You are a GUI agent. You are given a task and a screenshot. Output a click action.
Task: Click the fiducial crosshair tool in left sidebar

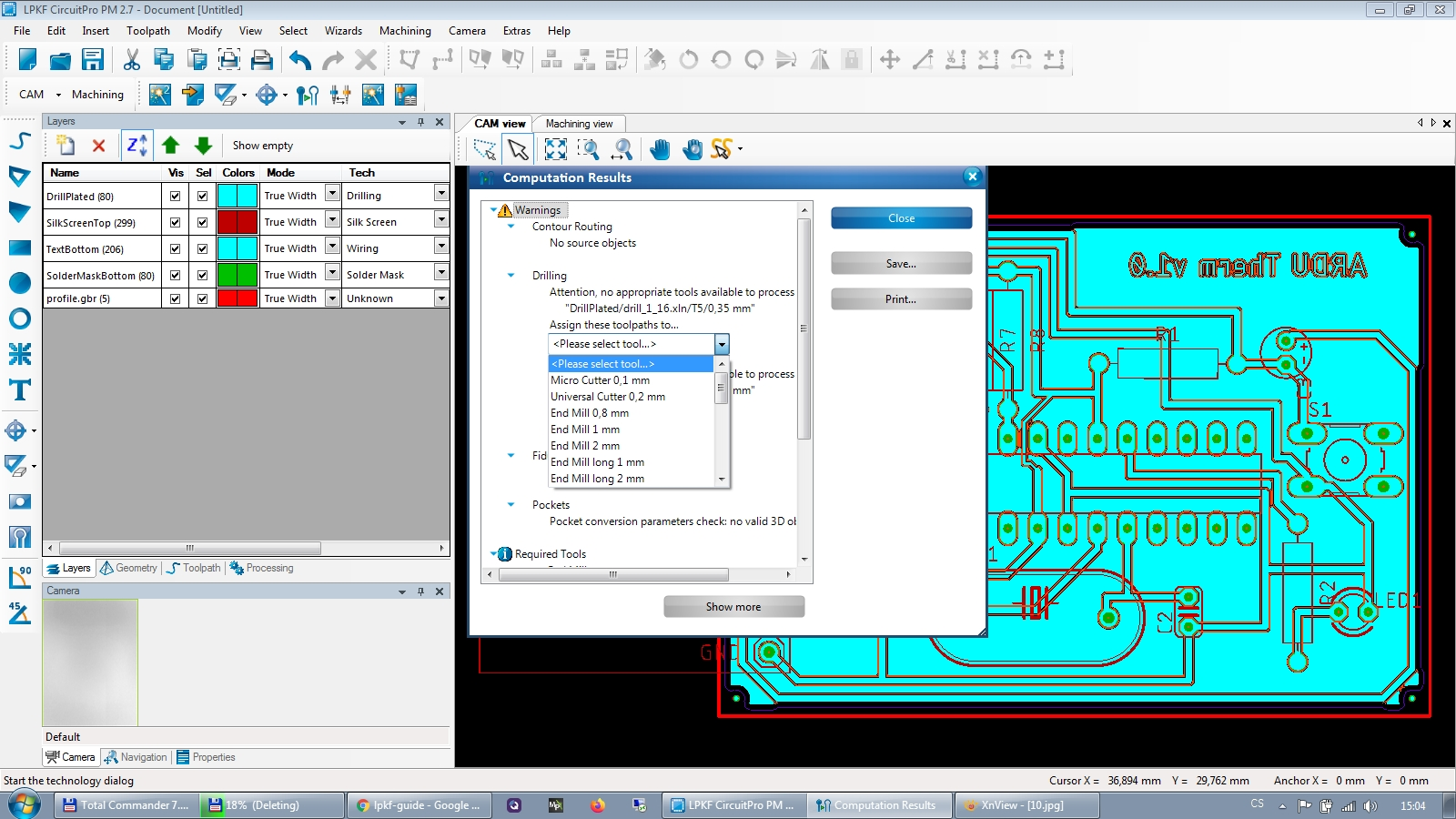point(15,430)
